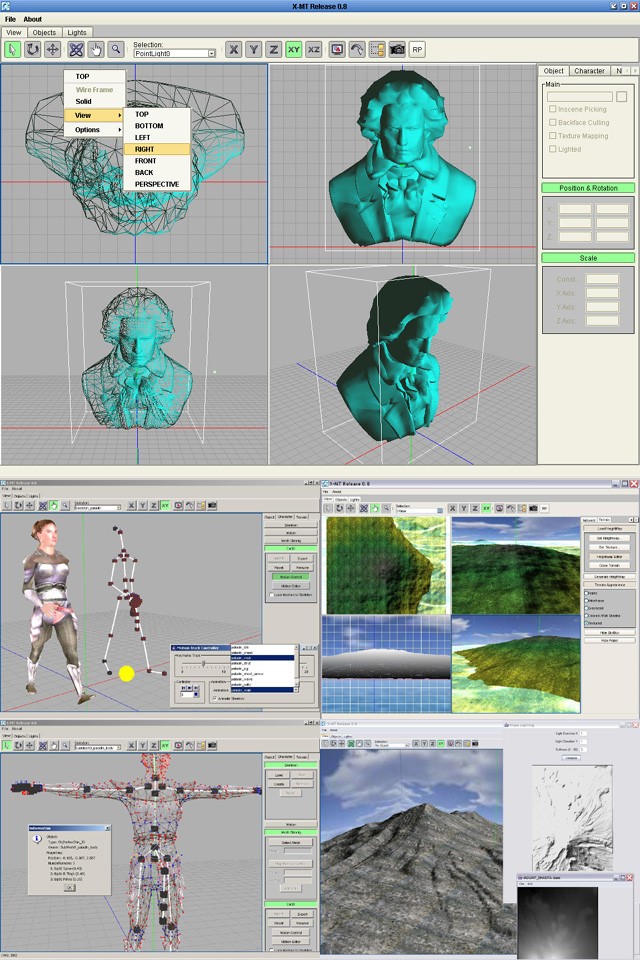Open Selection combo in four-view terrain window
The width and height of the screenshot is (640, 960).
pos(419,510)
